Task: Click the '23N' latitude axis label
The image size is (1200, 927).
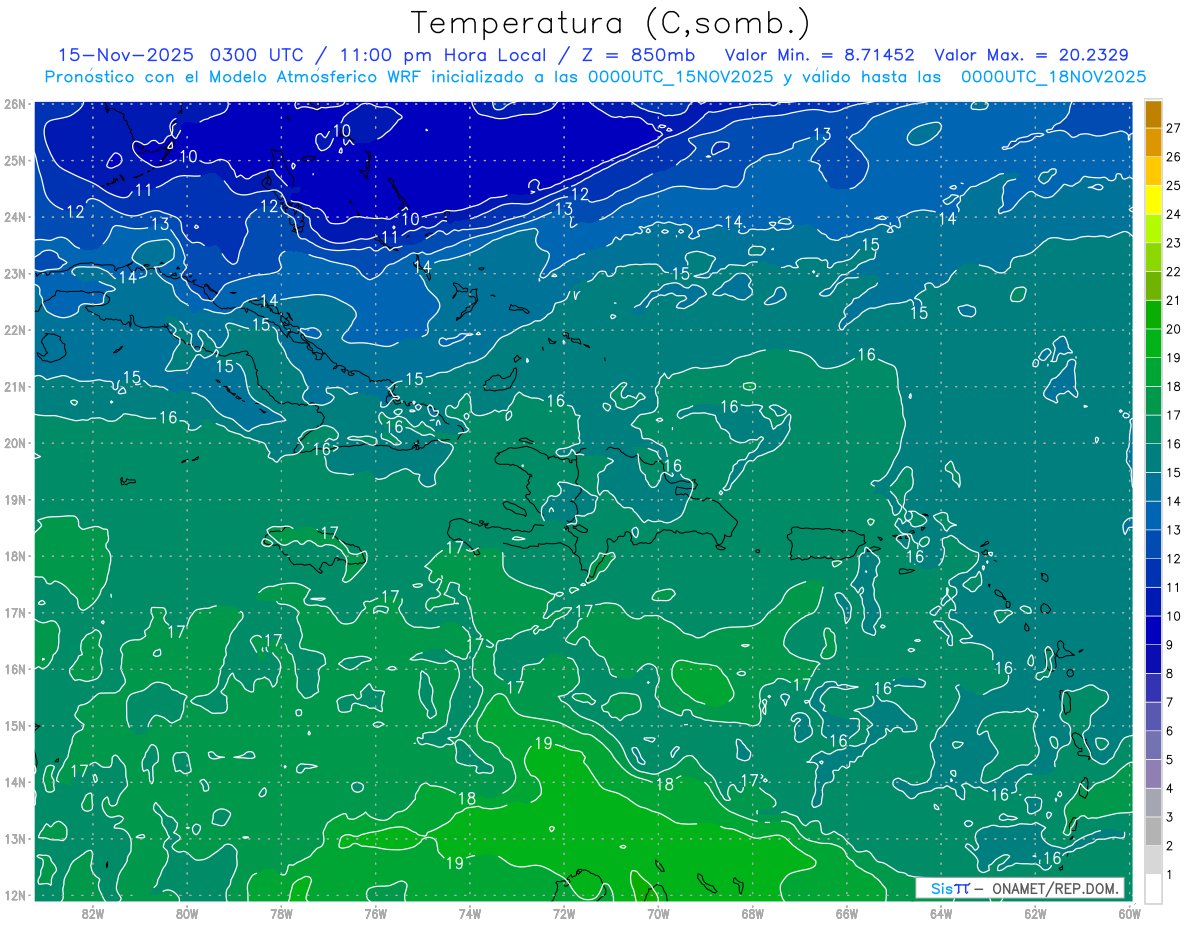Action: pos(14,273)
